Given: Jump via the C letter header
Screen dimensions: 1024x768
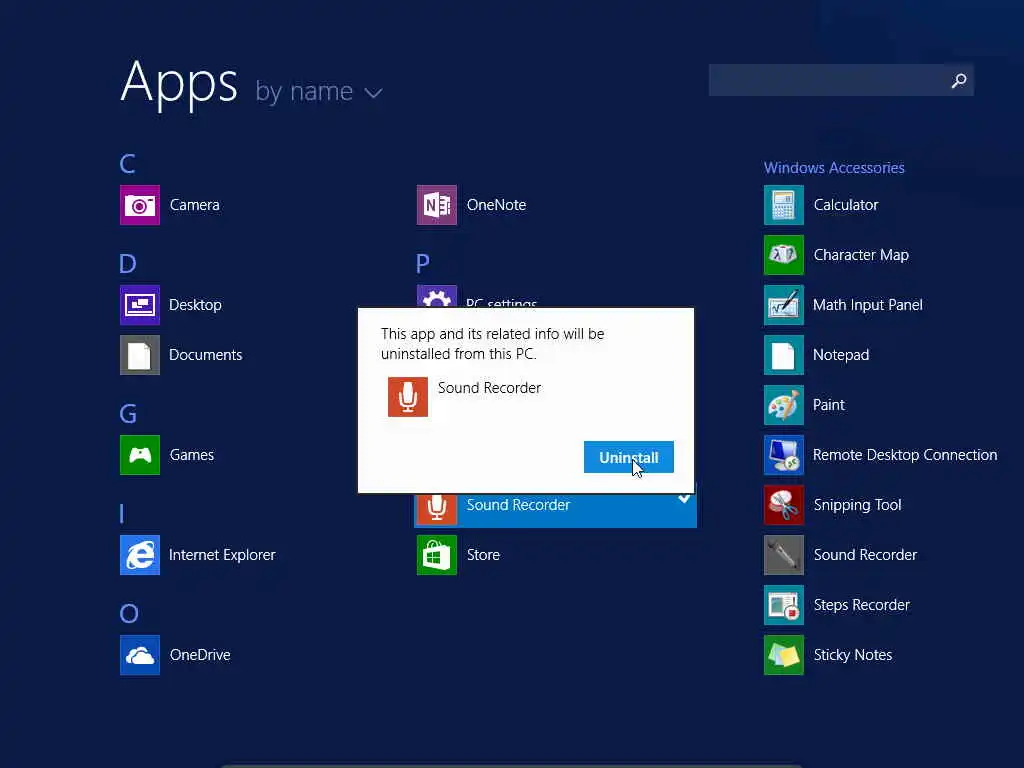Looking at the screenshot, I should 127,163.
